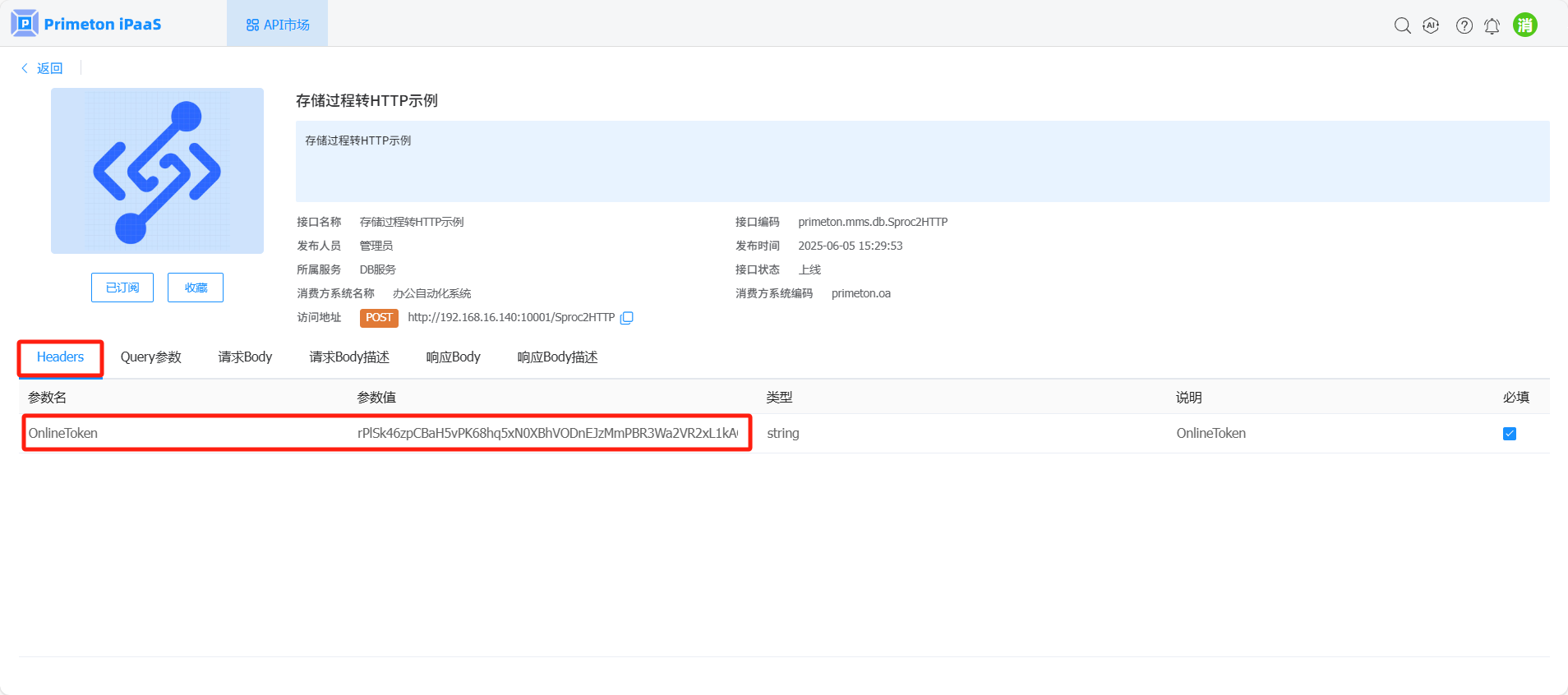Click the back arrow chevron

click(x=25, y=68)
